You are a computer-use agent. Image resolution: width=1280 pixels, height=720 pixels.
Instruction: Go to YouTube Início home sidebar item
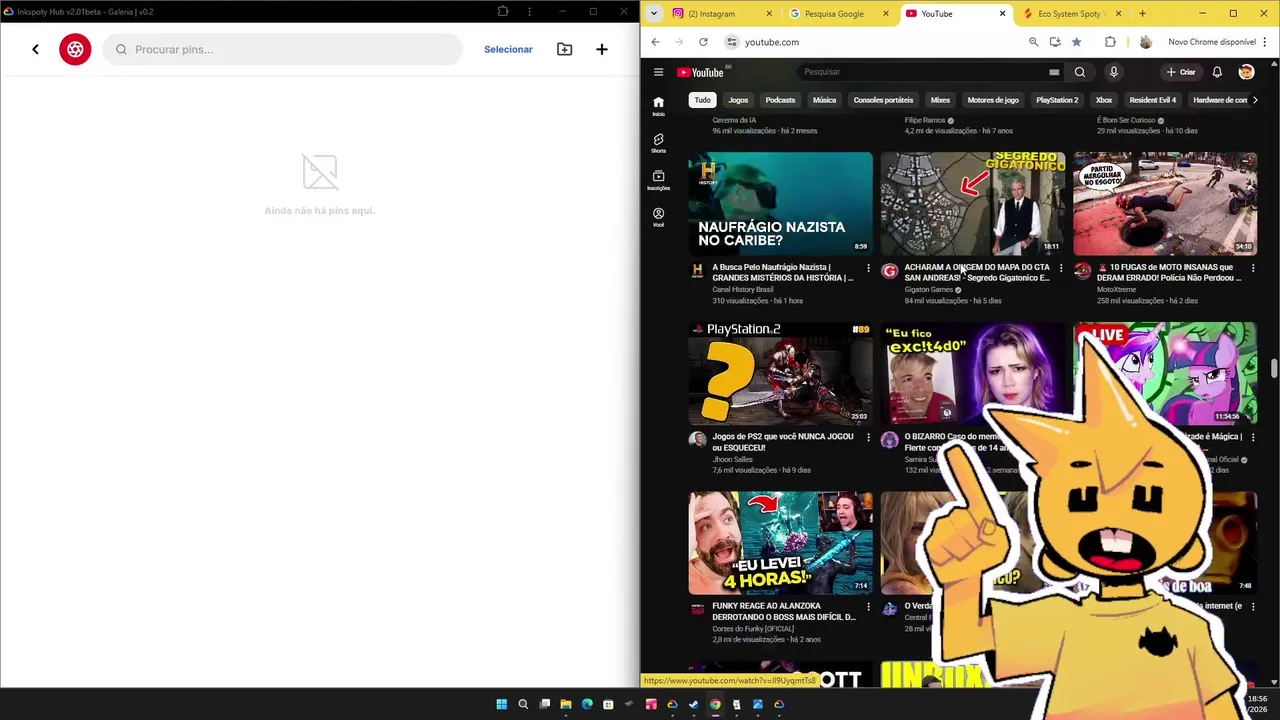click(658, 105)
